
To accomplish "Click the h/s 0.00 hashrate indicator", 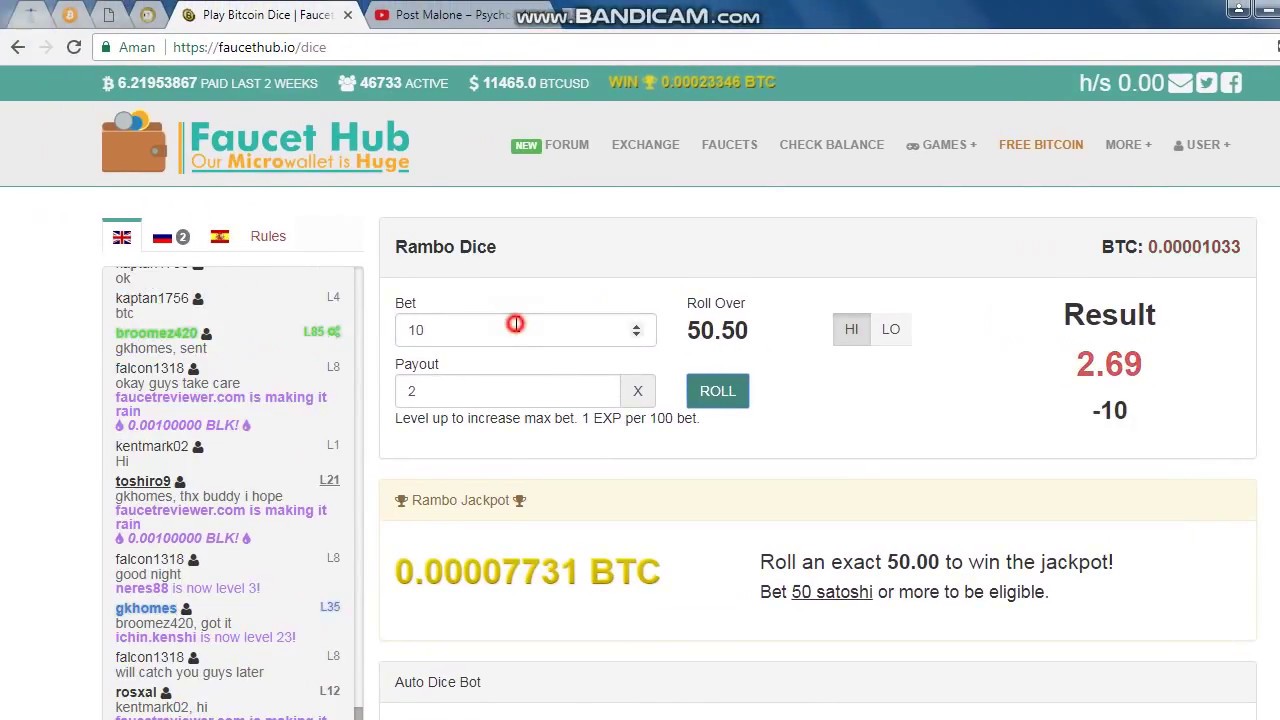I will point(1121,83).
